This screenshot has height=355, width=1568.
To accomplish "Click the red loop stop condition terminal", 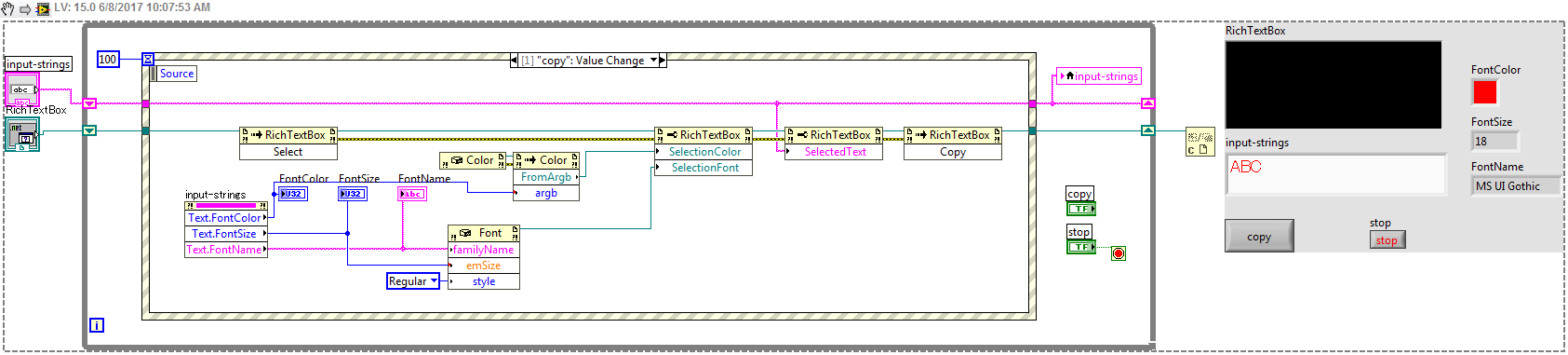I will (x=1119, y=253).
